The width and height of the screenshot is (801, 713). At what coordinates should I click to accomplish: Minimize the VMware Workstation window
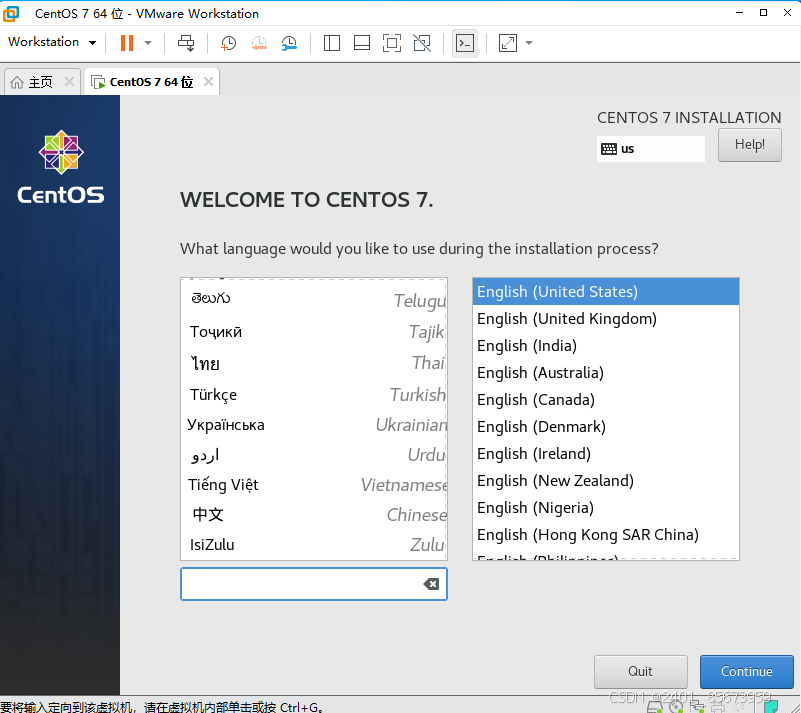pyautogui.click(x=739, y=13)
